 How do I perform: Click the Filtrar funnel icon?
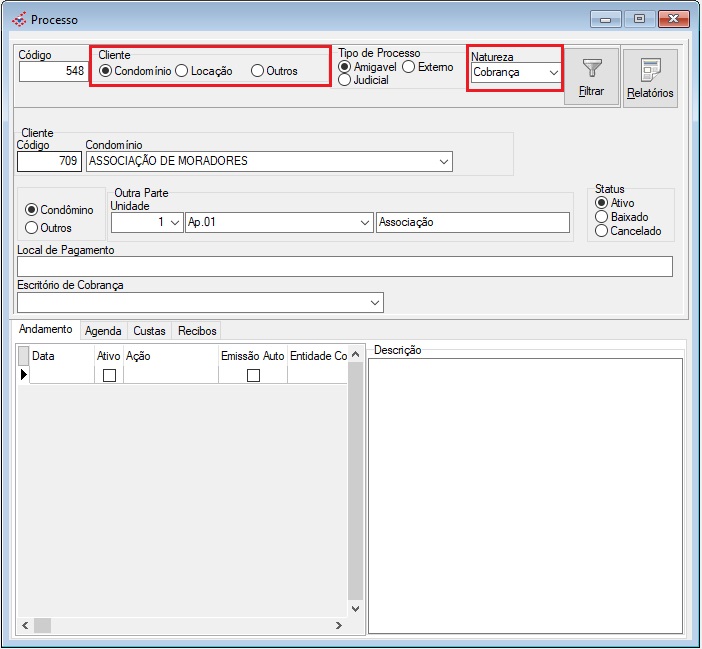(592, 69)
